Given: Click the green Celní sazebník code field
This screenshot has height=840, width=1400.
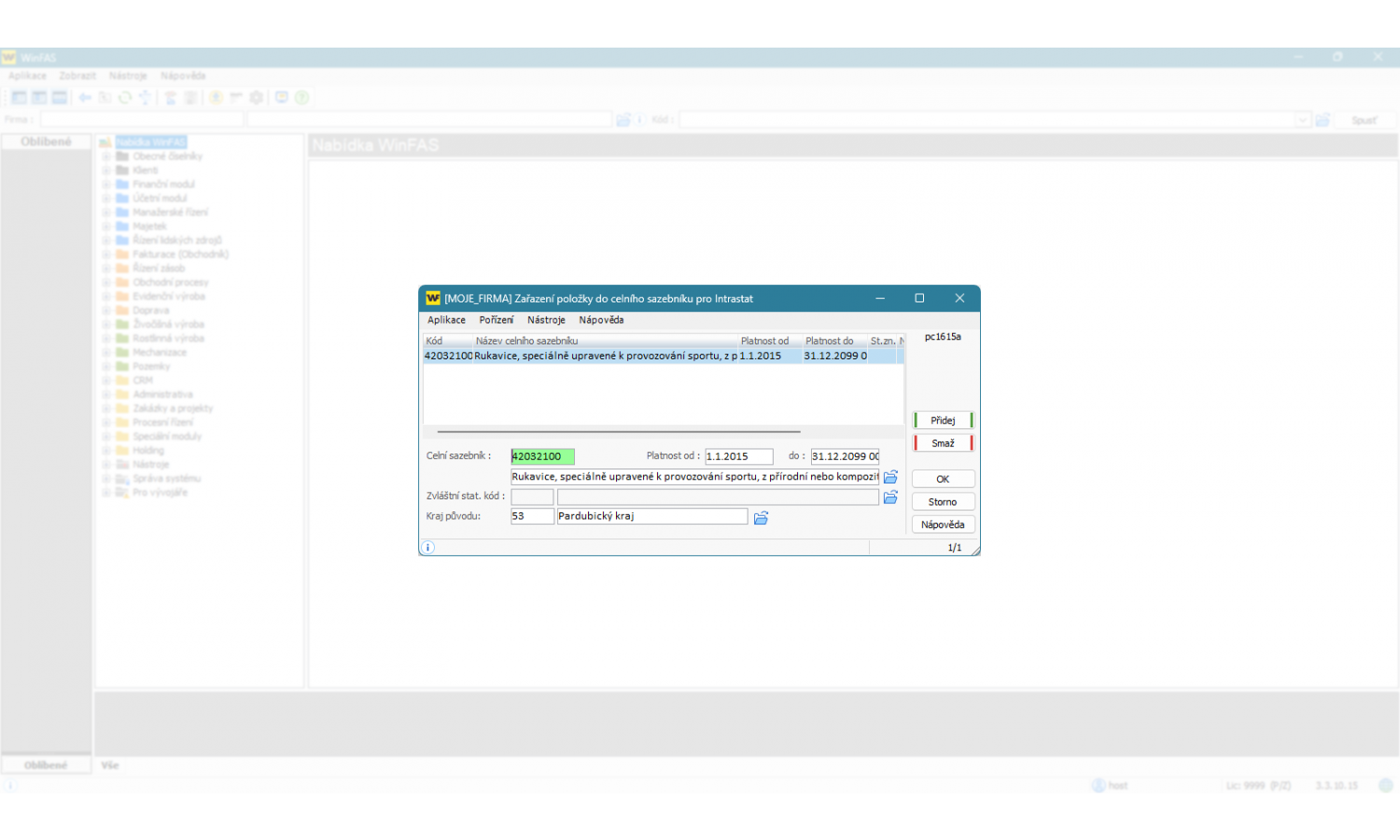Looking at the screenshot, I should click(x=542, y=456).
